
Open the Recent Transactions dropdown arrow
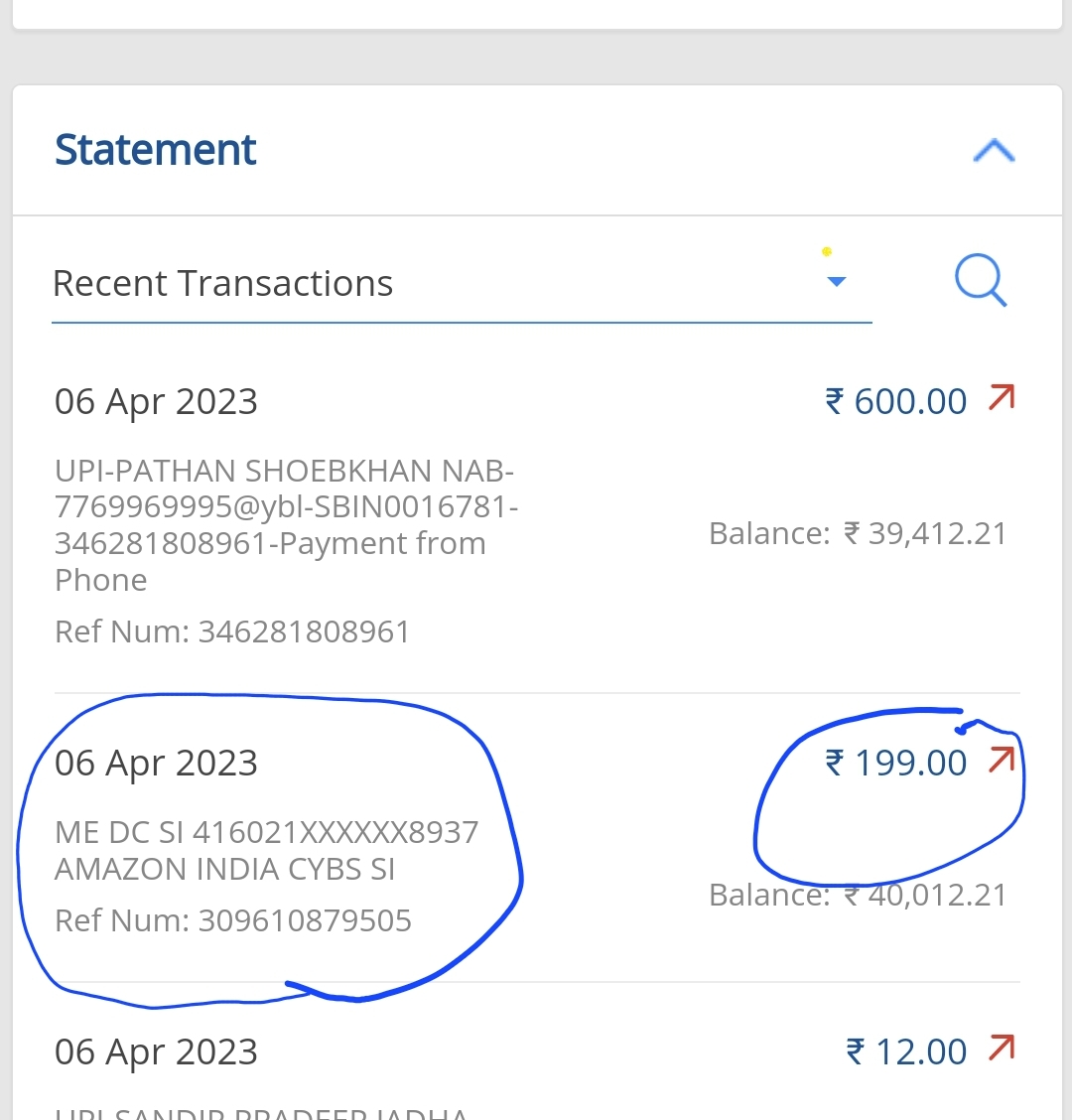coord(837,282)
